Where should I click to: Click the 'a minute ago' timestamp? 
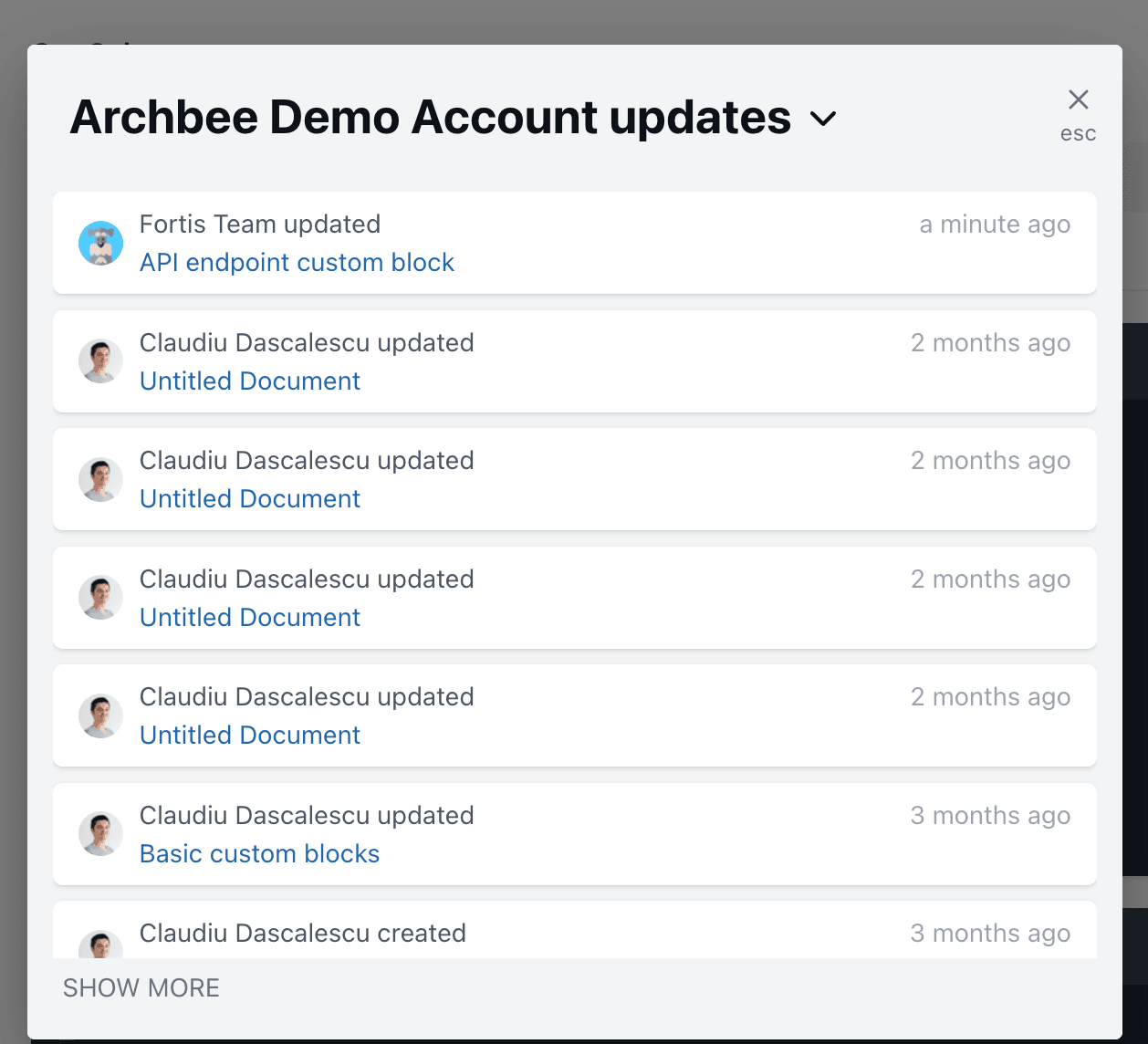[x=995, y=224]
